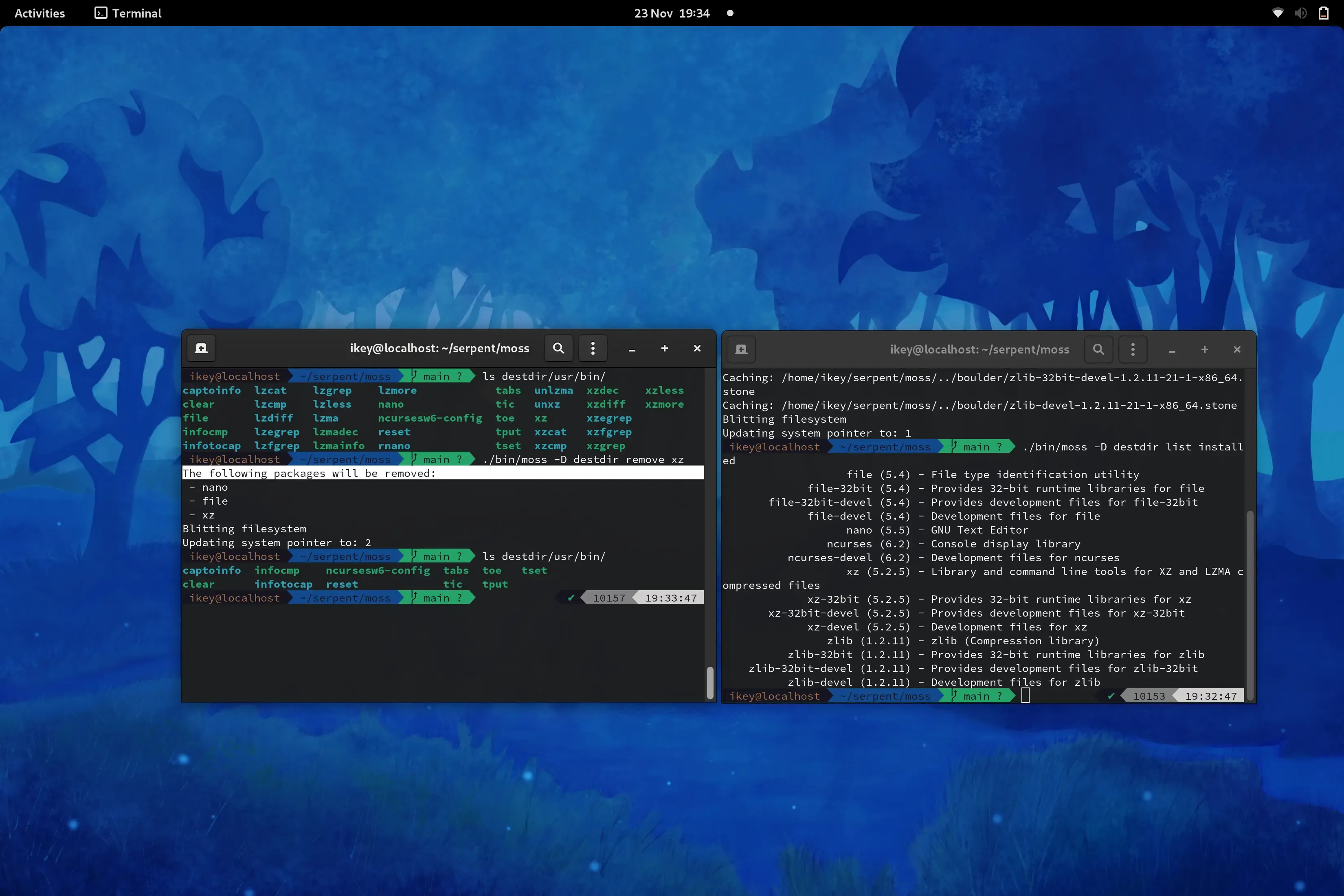Click timestamp 19:32:47 in right terminal prompt
Image resolution: width=1344 pixels, height=896 pixels.
1211,696
